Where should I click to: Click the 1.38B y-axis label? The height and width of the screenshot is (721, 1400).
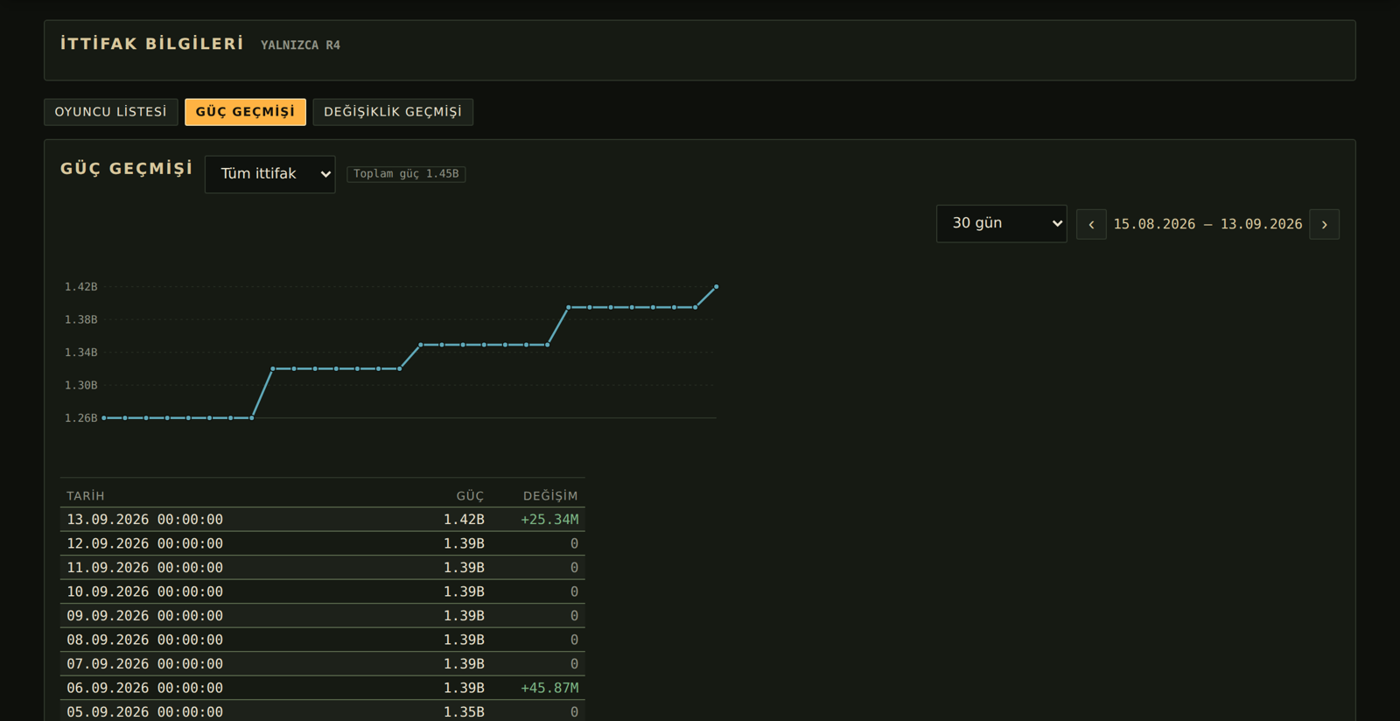pyautogui.click(x=81, y=320)
